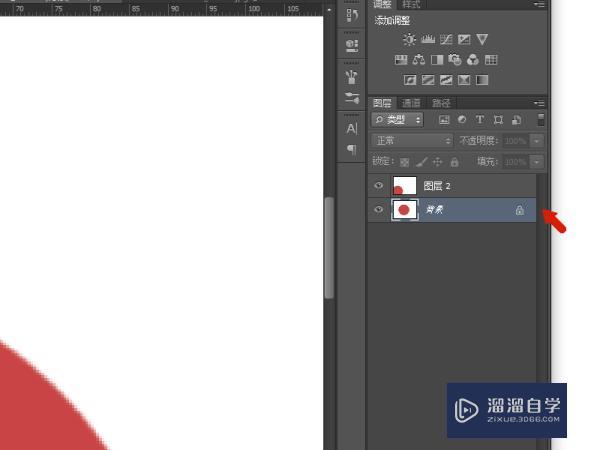Click the canvas scroll-up arrow
Screen dimensions: 600x450
tap(329, 10)
